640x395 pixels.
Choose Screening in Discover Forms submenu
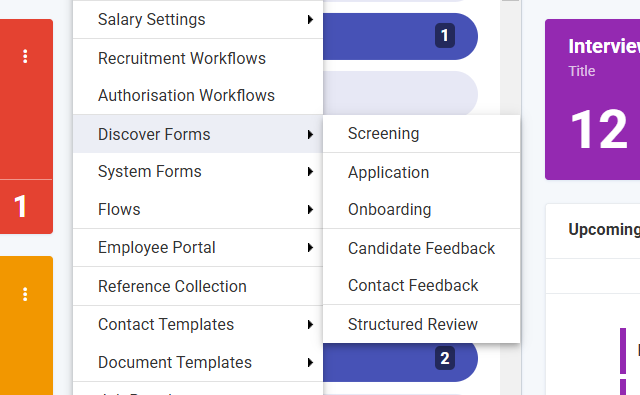[x=422, y=134]
